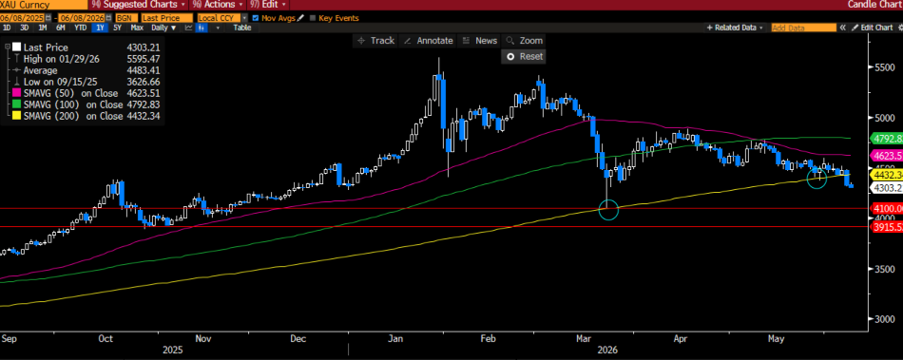Click the High marker icon in legend

(18, 59)
